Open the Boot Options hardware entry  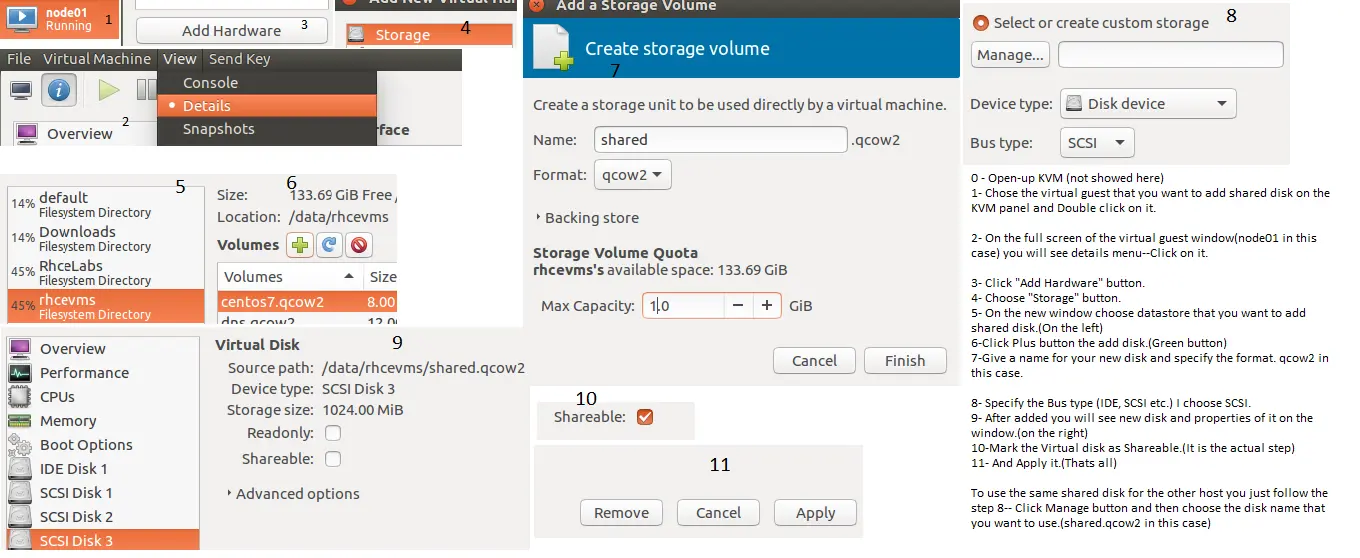(85, 445)
